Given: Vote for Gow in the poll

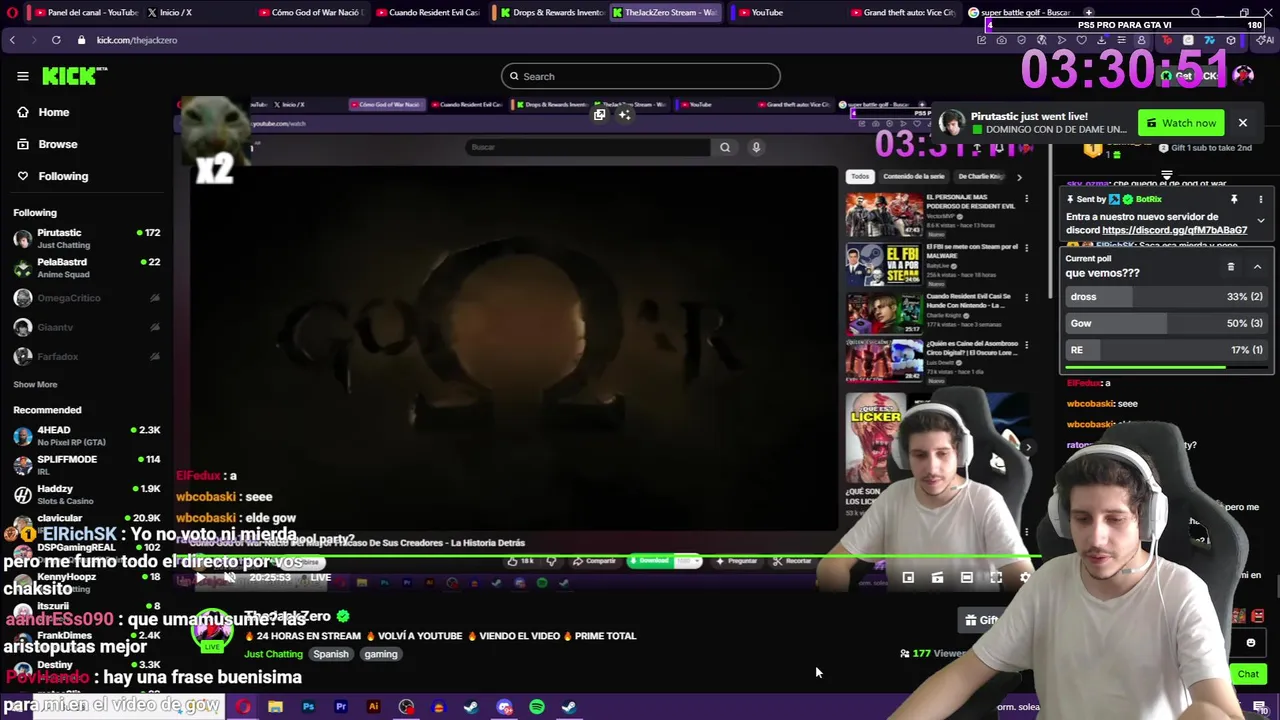Looking at the screenshot, I should (x=1166, y=323).
